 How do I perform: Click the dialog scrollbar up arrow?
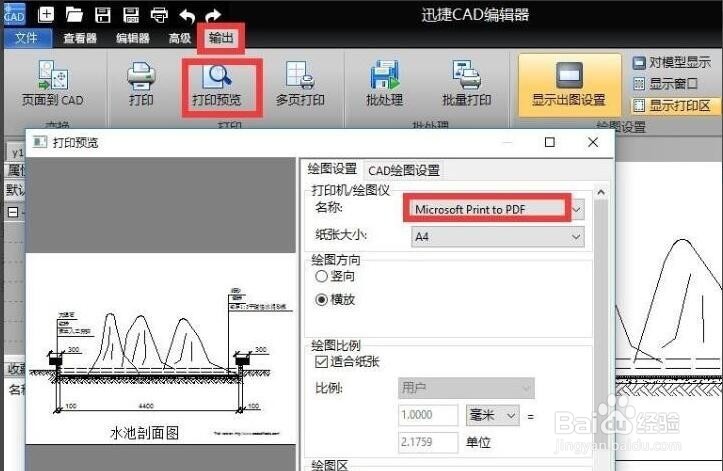click(x=600, y=192)
